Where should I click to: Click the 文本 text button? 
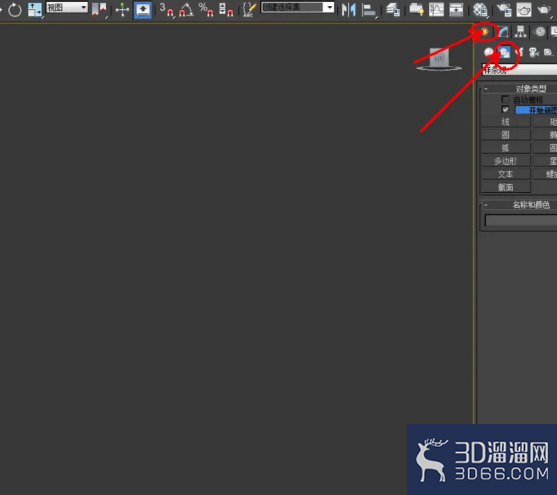click(x=505, y=174)
